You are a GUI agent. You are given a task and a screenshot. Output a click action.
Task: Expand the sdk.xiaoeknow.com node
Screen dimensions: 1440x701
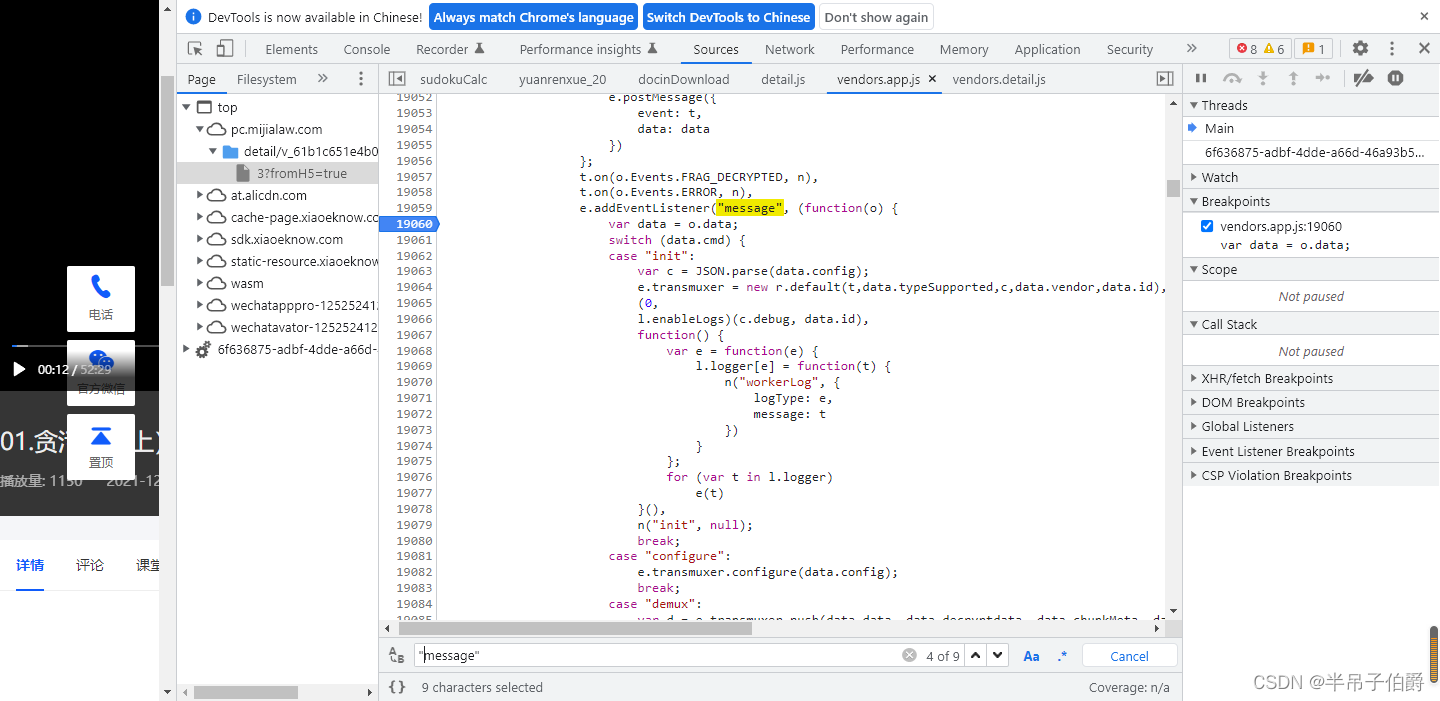[x=200, y=239]
